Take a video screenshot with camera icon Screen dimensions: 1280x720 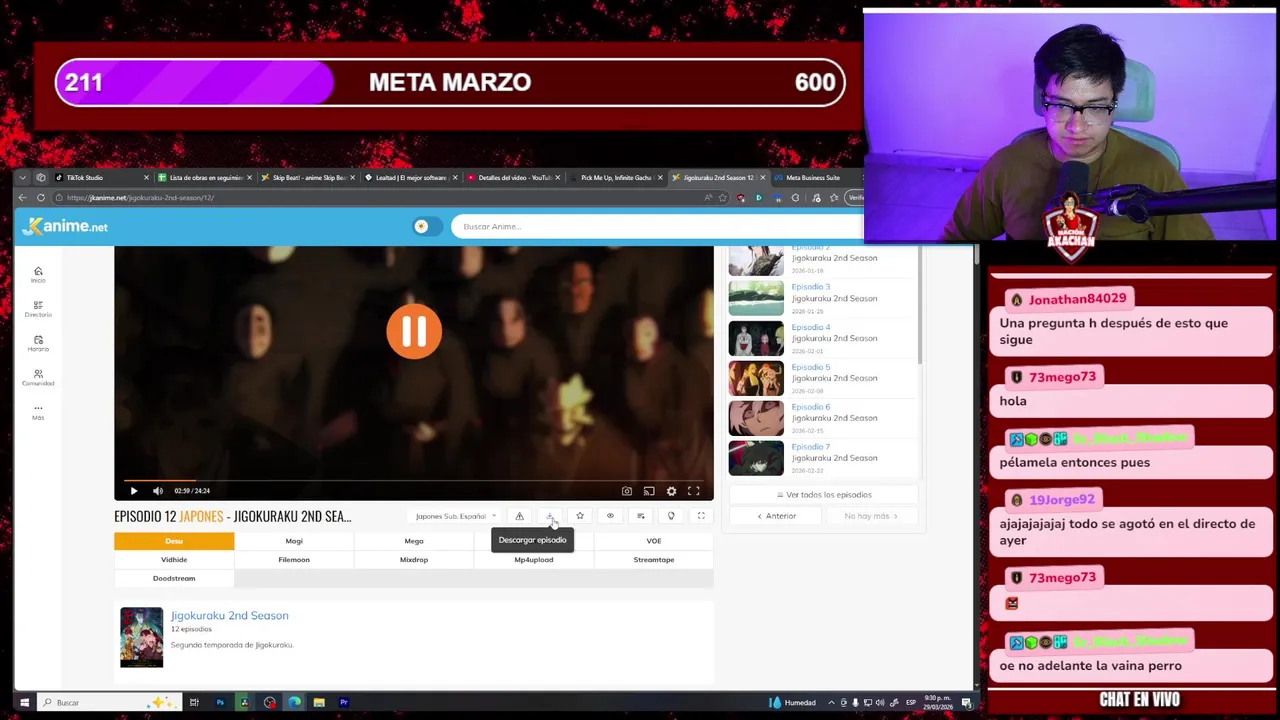[627, 491]
